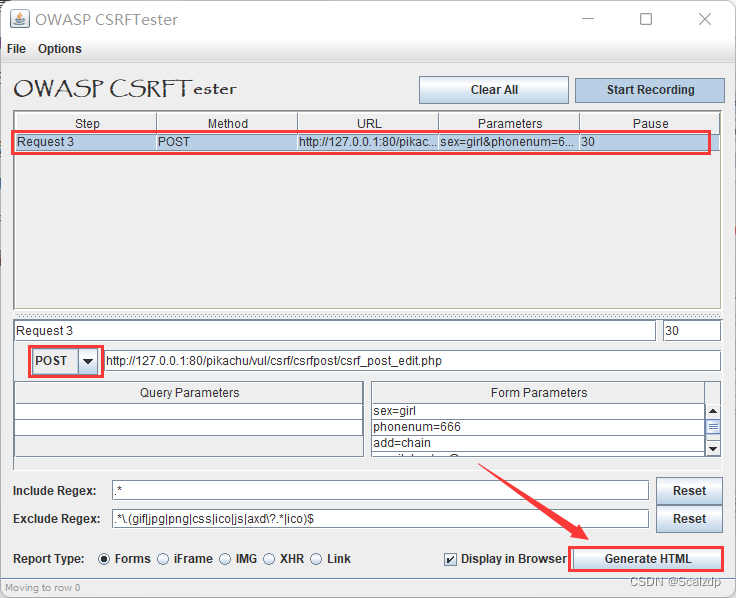Image resolution: width=736 pixels, height=598 pixels.
Task: Maximize the OWASP CSRFTester window
Action: pos(646,19)
